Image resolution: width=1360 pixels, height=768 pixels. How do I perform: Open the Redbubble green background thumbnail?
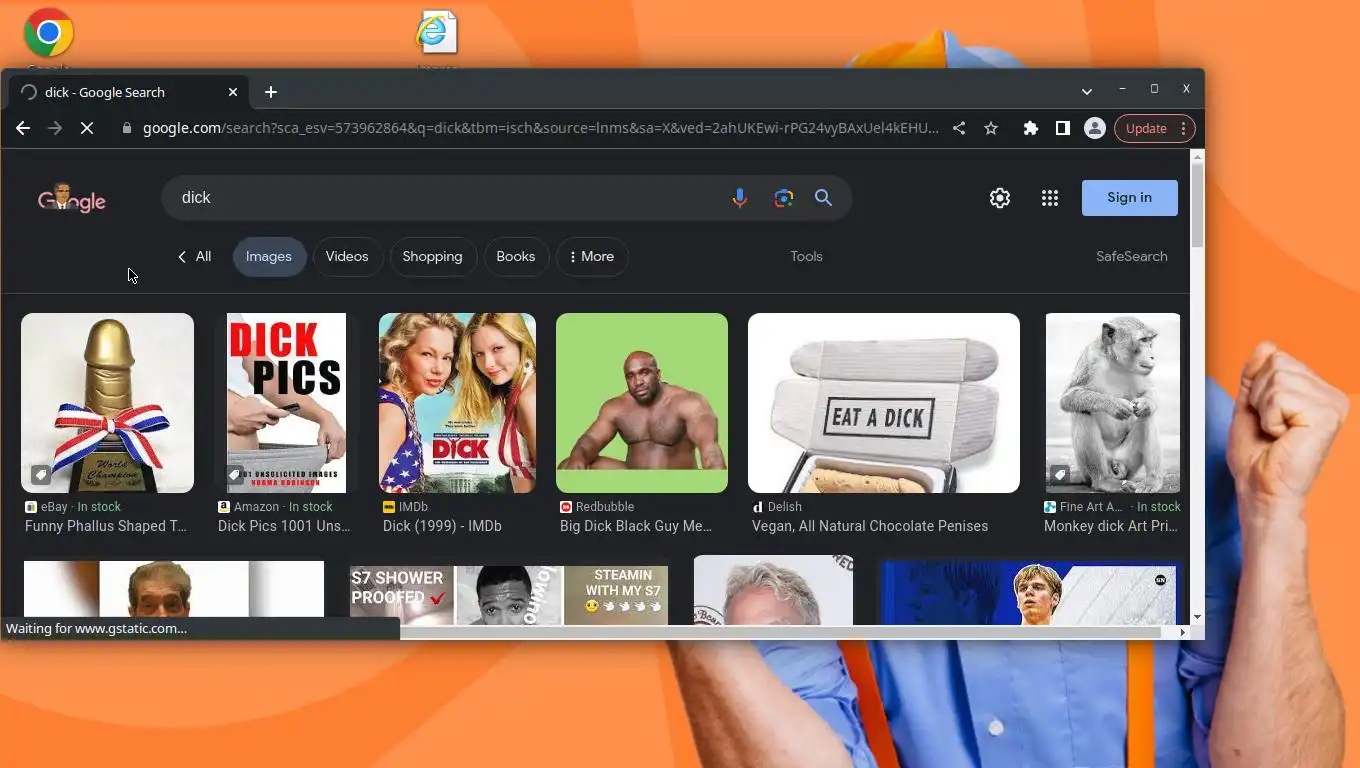pyautogui.click(x=642, y=403)
